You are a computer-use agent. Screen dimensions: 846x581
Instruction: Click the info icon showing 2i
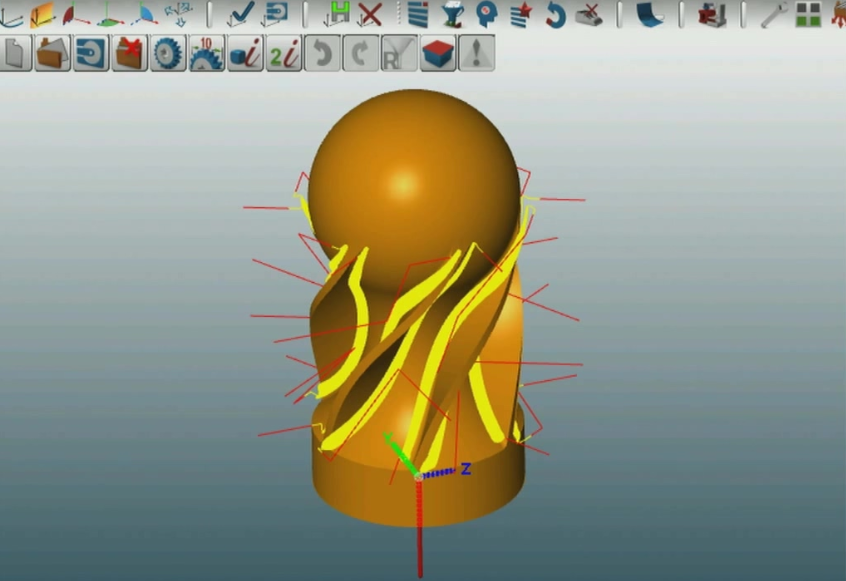click(284, 55)
